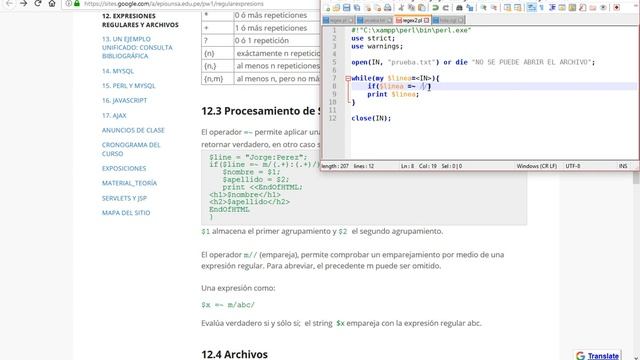Start macro recording with red record icon
Image resolution: width=640 pixels, height=360 pixels.
(616, 8)
